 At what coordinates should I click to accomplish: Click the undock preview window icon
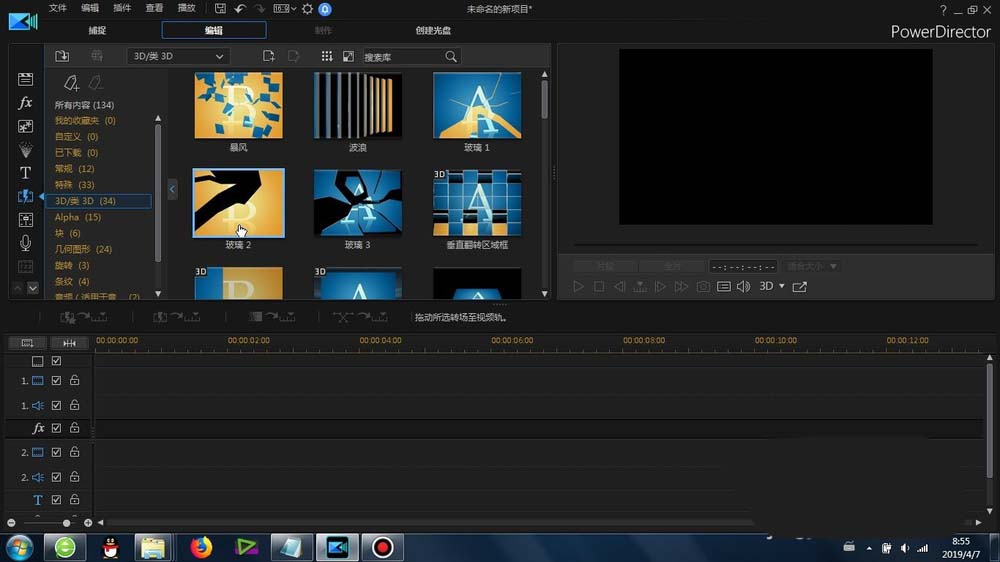click(x=800, y=286)
